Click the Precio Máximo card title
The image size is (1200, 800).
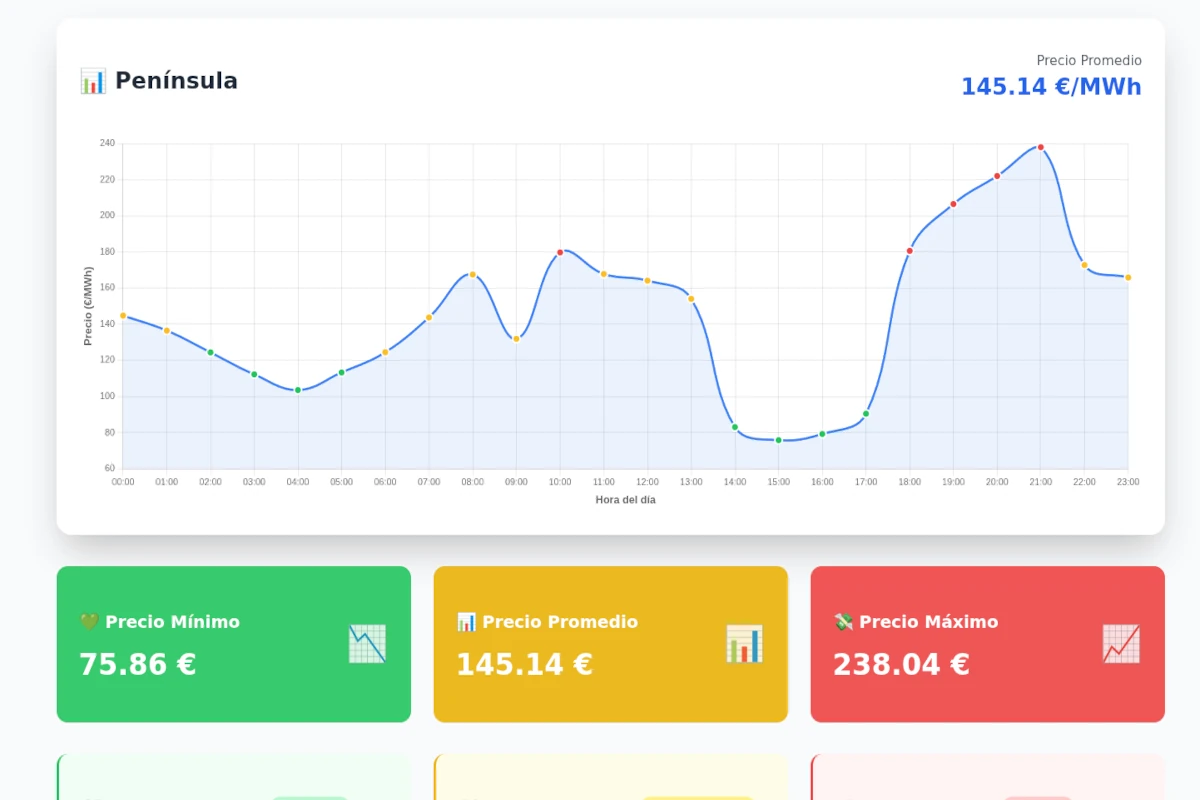tap(928, 622)
